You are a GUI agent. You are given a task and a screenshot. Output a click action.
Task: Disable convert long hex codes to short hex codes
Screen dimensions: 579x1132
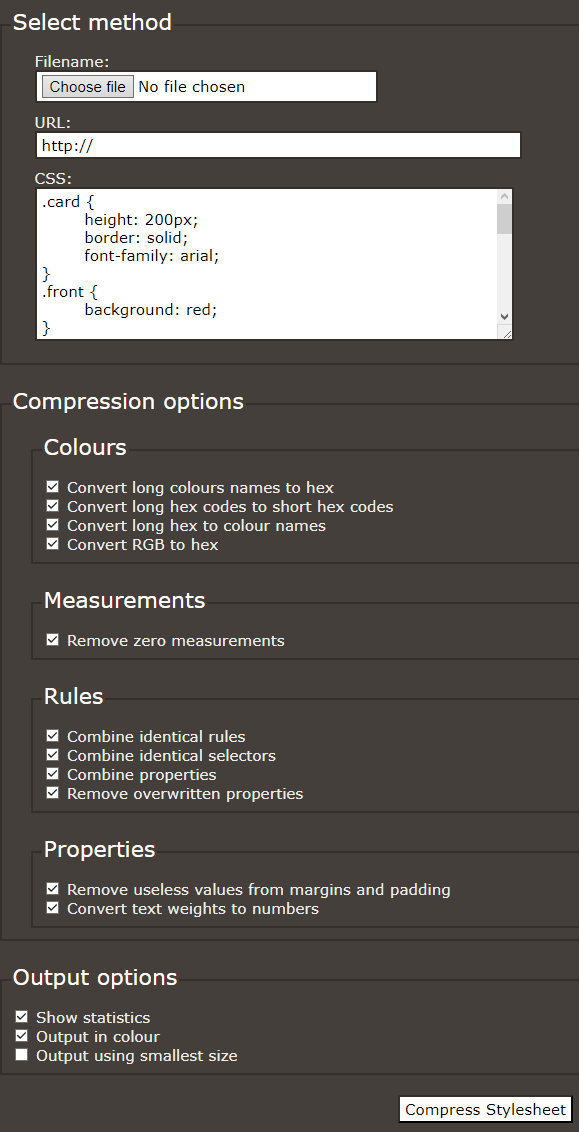tap(52, 506)
